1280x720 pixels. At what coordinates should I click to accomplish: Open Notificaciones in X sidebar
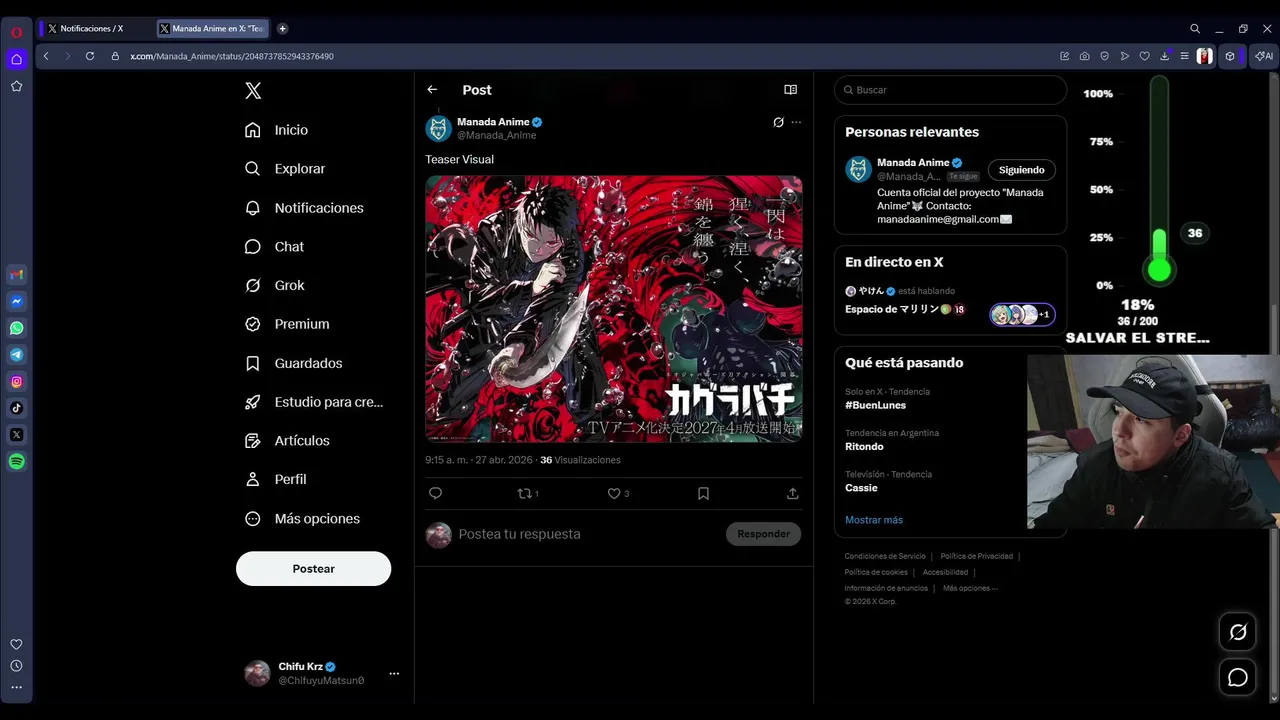pos(305,208)
